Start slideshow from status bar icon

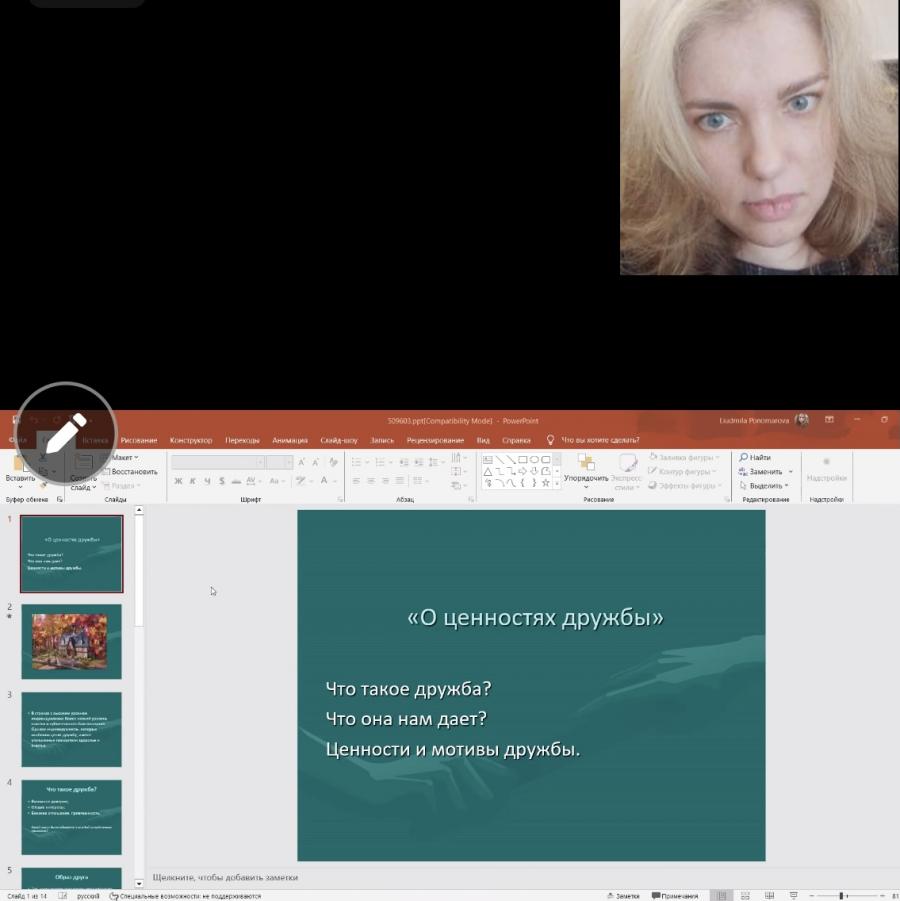coord(793,895)
